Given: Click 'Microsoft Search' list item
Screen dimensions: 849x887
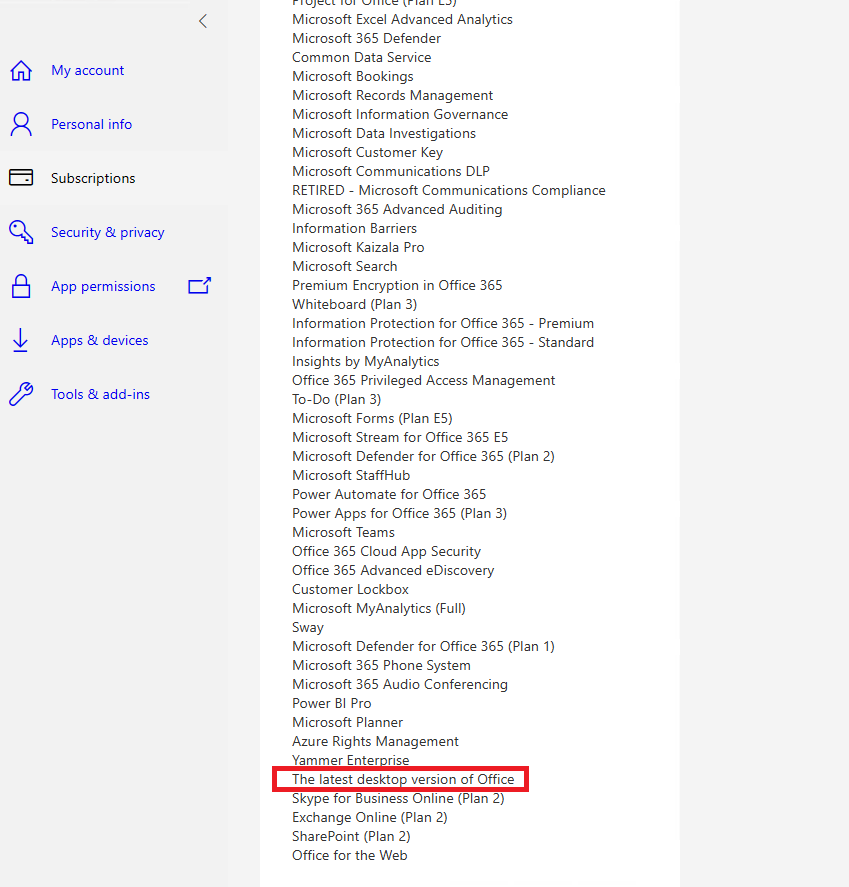Looking at the screenshot, I should (x=344, y=266).
